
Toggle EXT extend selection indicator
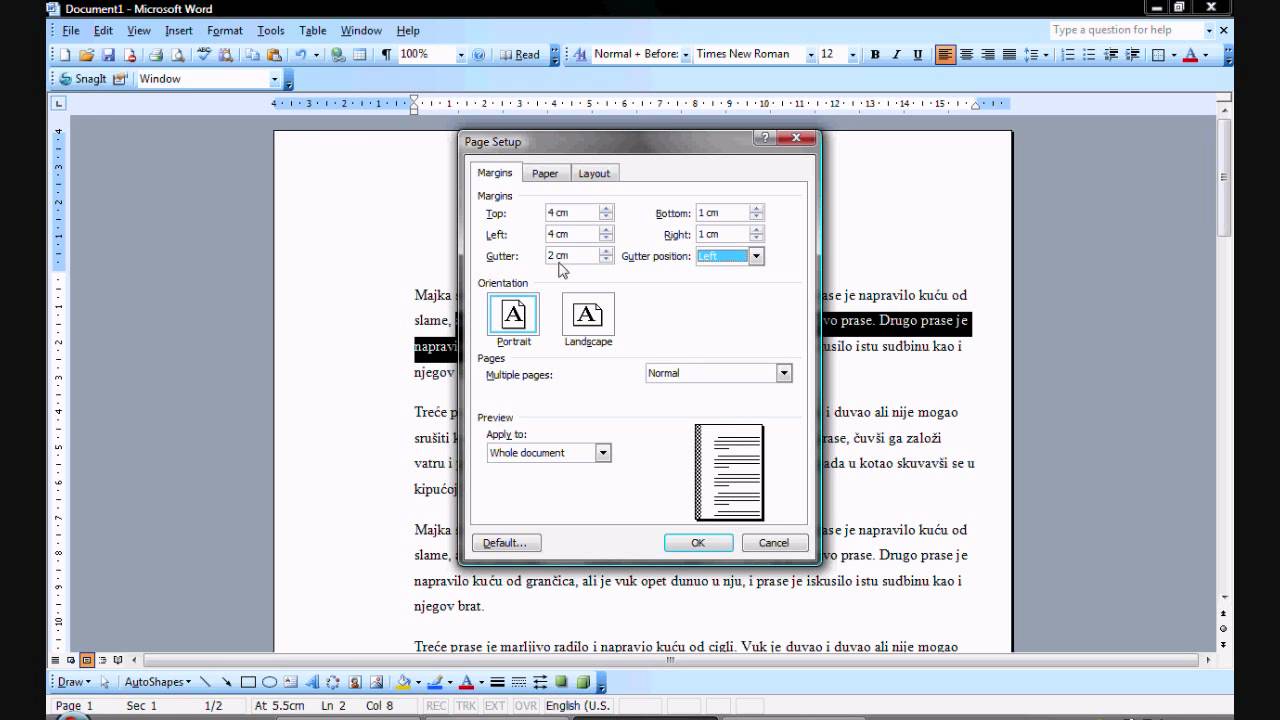coord(495,706)
